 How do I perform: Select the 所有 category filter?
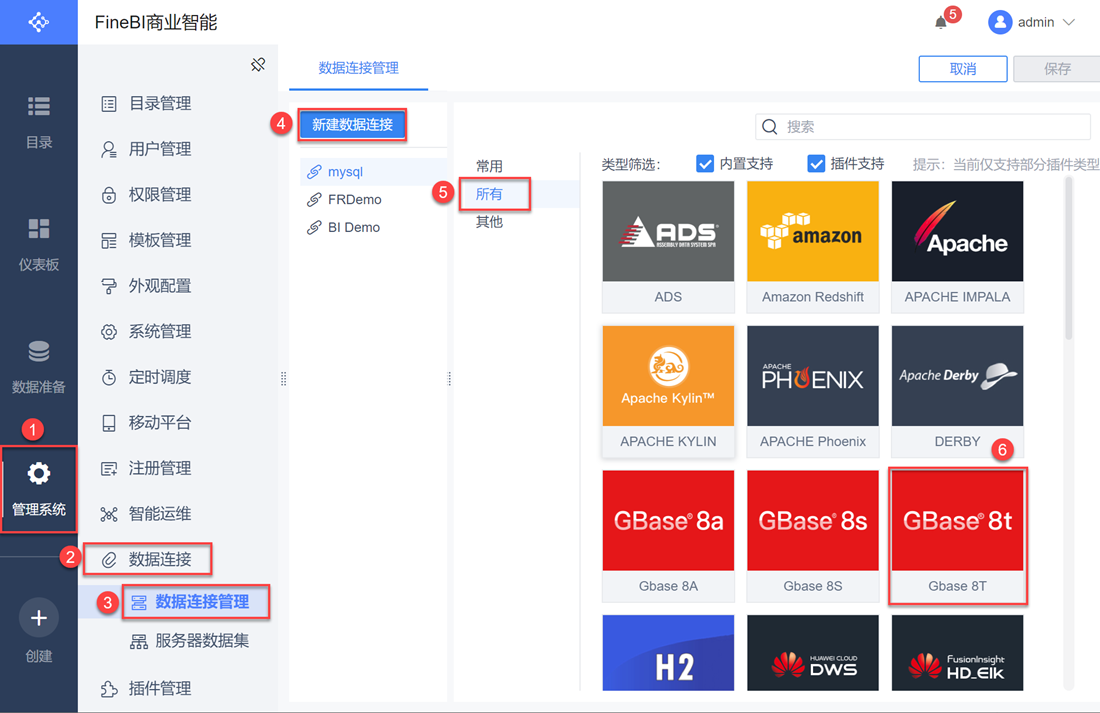coord(489,194)
